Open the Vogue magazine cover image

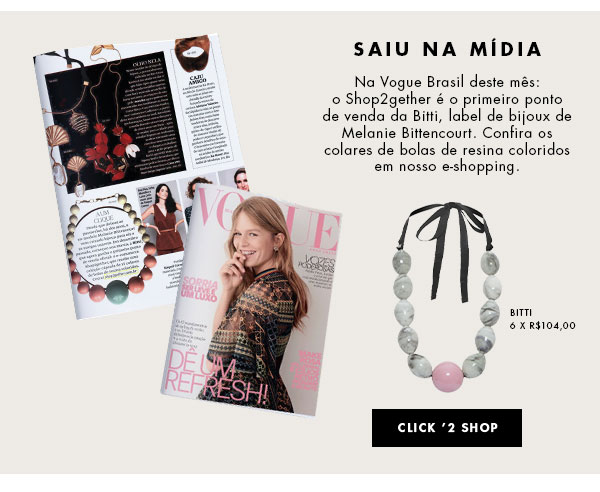point(253,300)
